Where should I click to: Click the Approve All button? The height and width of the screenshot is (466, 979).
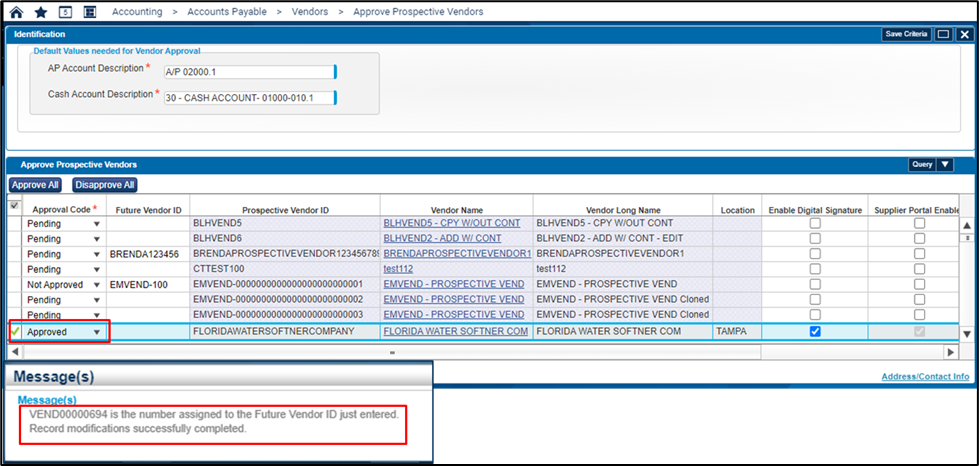(36, 185)
